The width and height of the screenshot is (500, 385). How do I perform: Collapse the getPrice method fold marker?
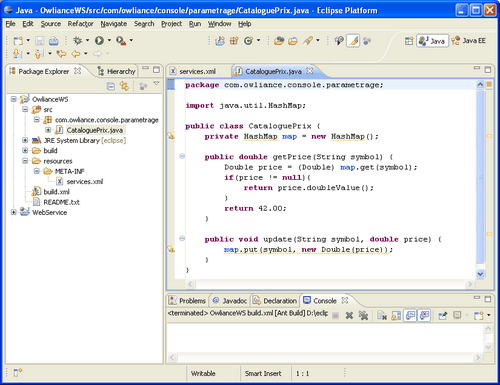(182, 156)
